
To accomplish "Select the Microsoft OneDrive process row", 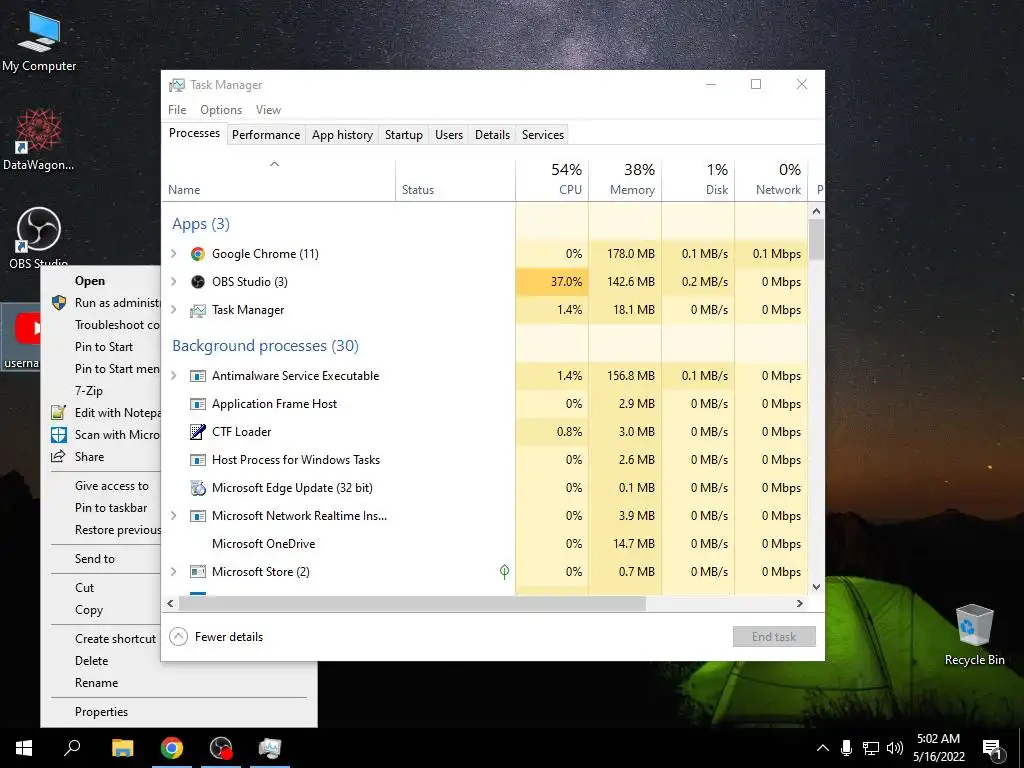I will tap(485, 544).
